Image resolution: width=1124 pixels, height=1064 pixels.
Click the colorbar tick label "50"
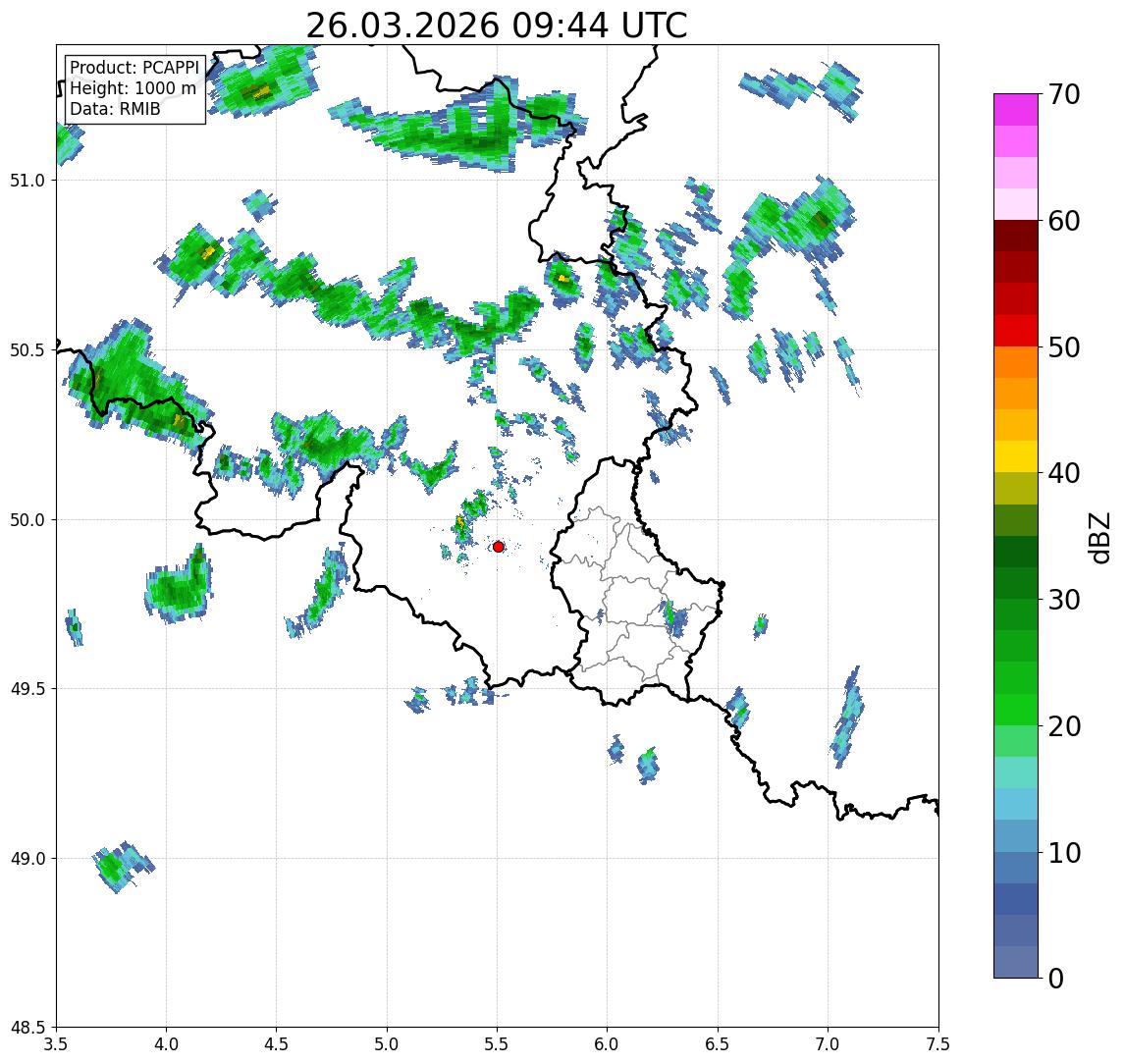[1062, 347]
